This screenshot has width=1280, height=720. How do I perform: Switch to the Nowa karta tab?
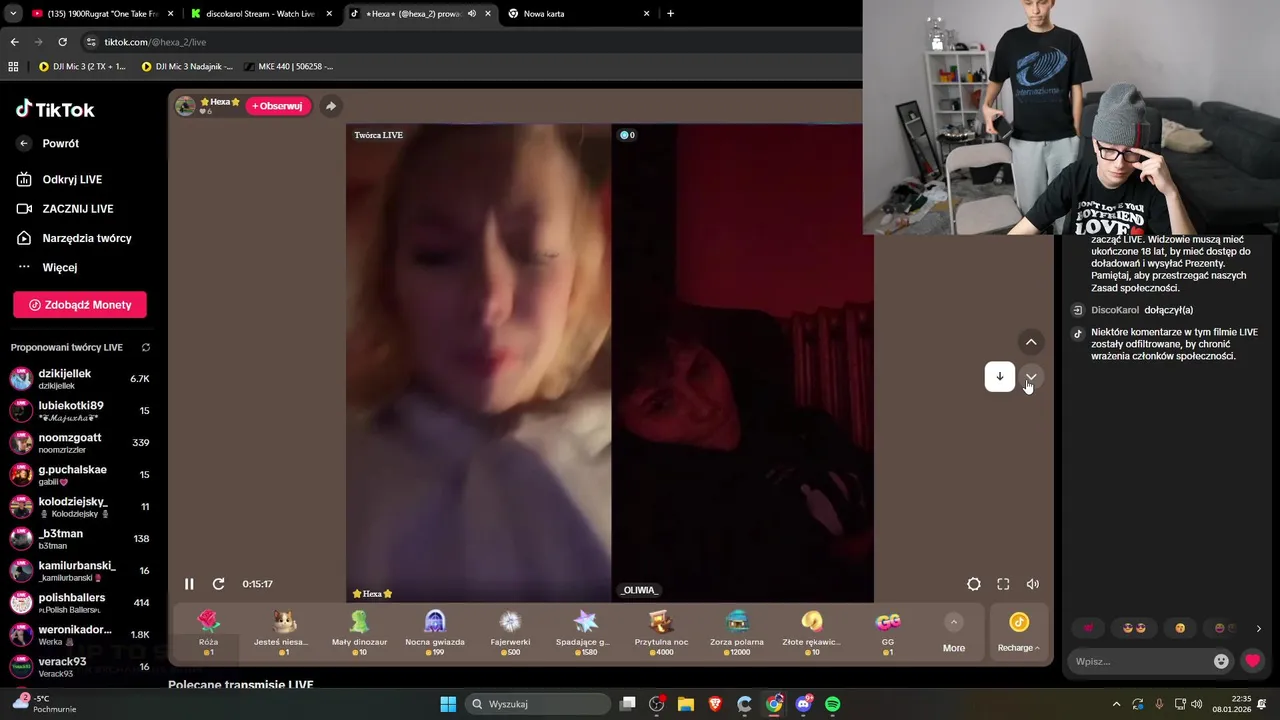tap(578, 14)
